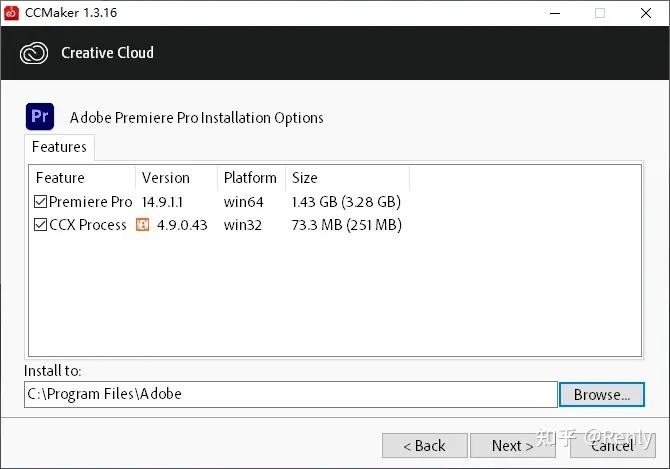Click the CCMaker app icon in title bar
The image size is (670, 469).
11,13
